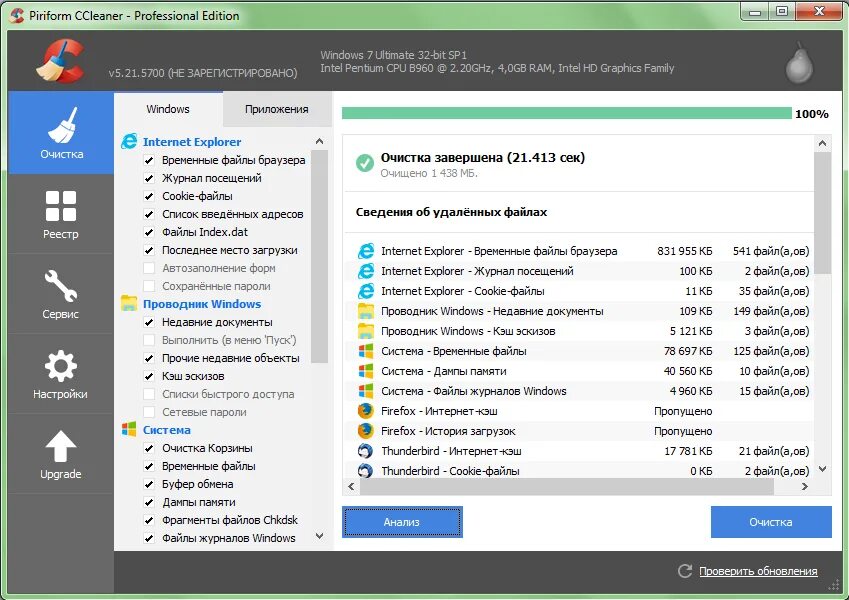Switch to the Приложения tab

click(277, 109)
